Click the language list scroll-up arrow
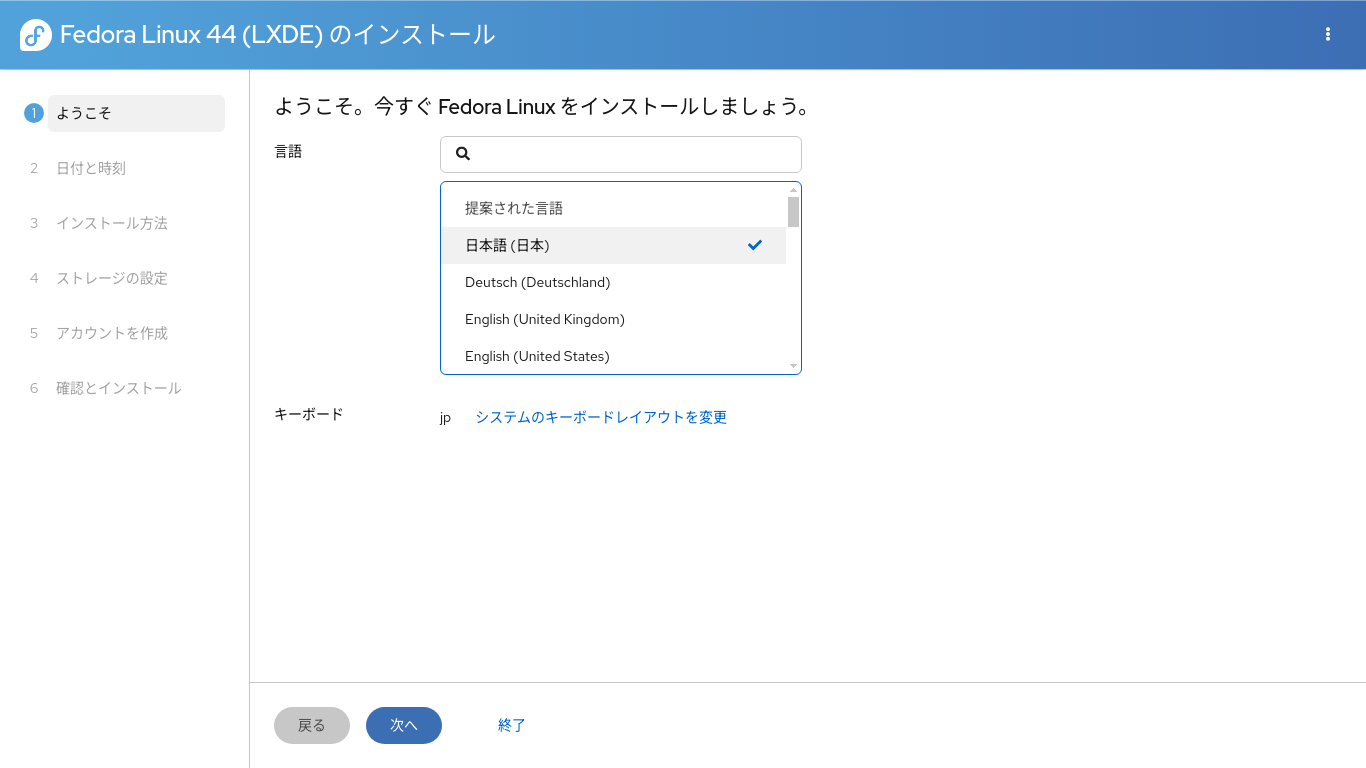Image resolution: width=1366 pixels, height=768 pixels. pyautogui.click(x=793, y=190)
